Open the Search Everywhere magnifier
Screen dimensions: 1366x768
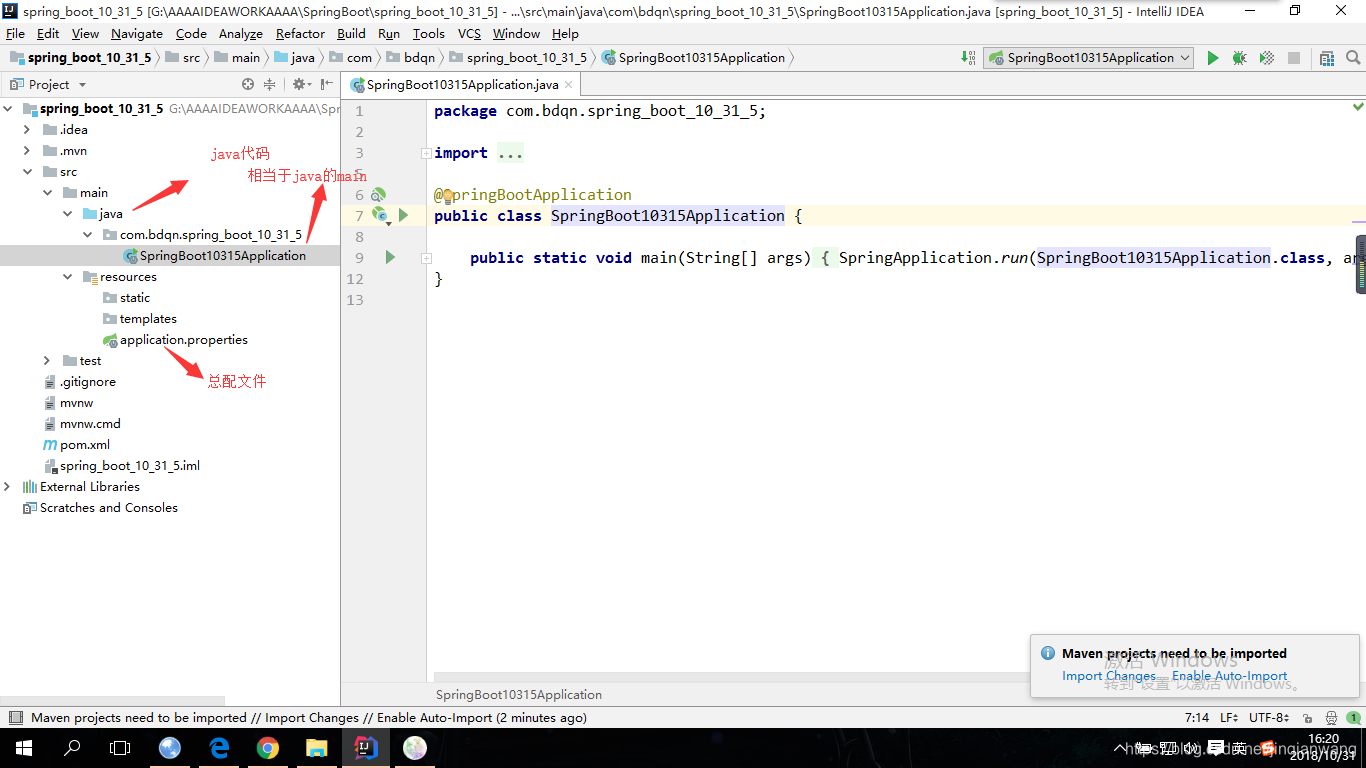pos(1351,58)
